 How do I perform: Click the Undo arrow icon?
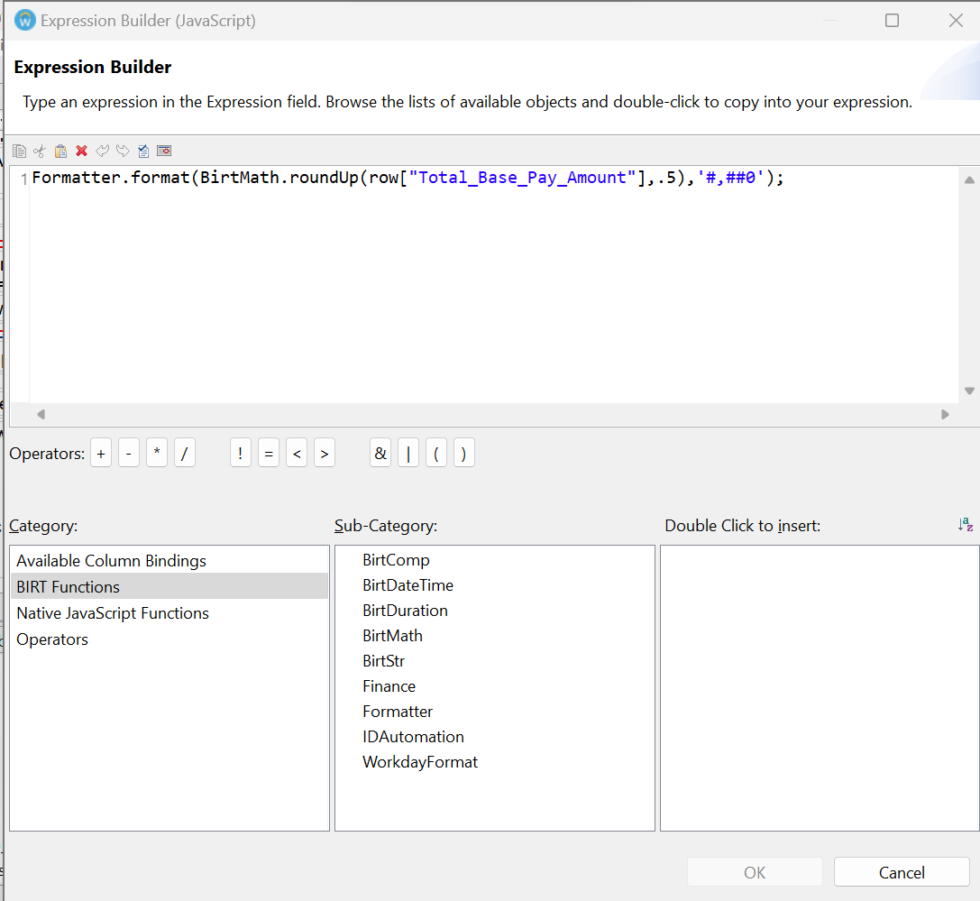tap(102, 150)
